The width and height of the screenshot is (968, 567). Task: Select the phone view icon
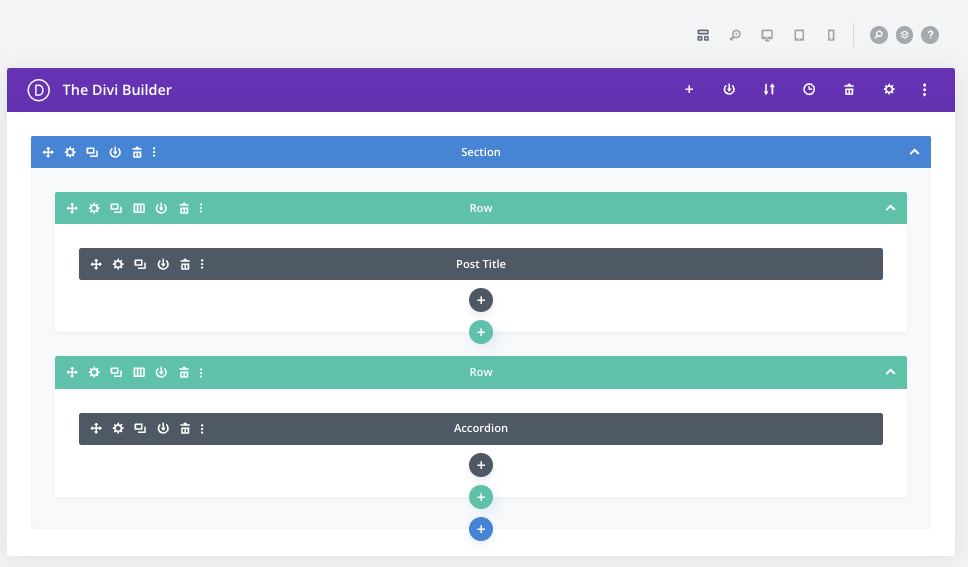(831, 35)
